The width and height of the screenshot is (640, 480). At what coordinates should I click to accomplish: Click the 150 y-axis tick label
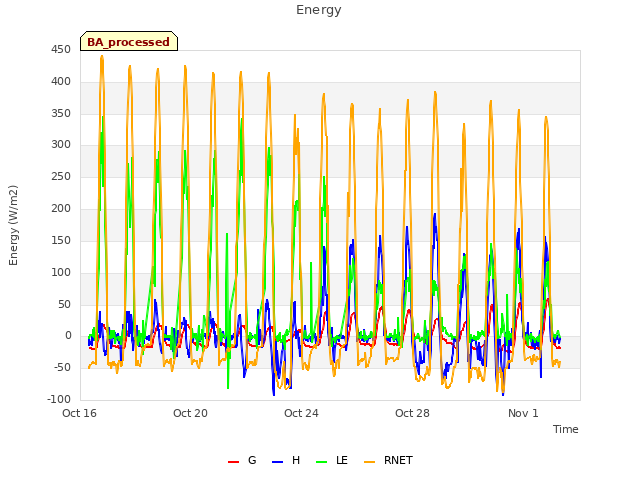point(61,240)
